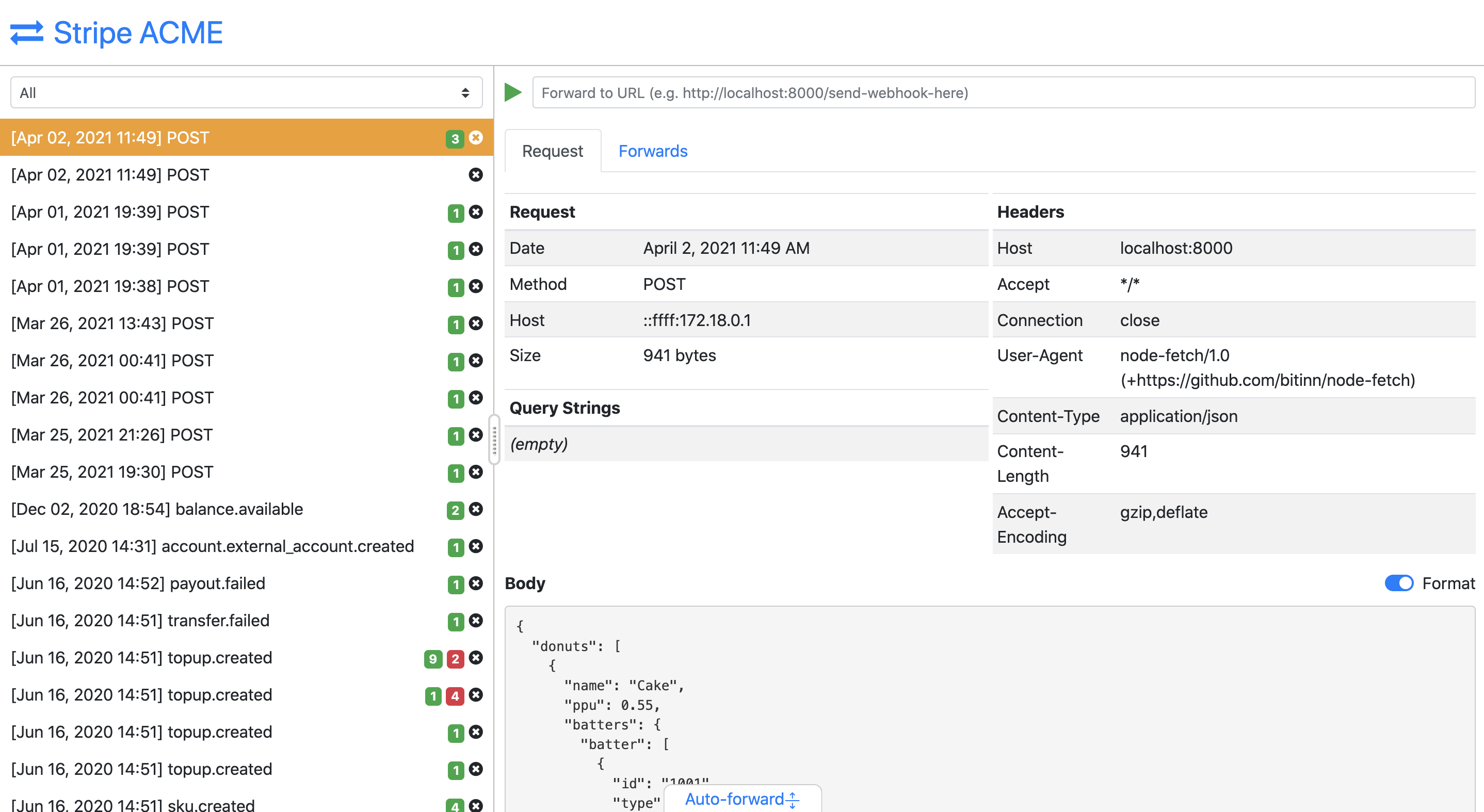The height and width of the screenshot is (812, 1484).
Task: Click the green badge 9 on topup.created
Action: (432, 658)
